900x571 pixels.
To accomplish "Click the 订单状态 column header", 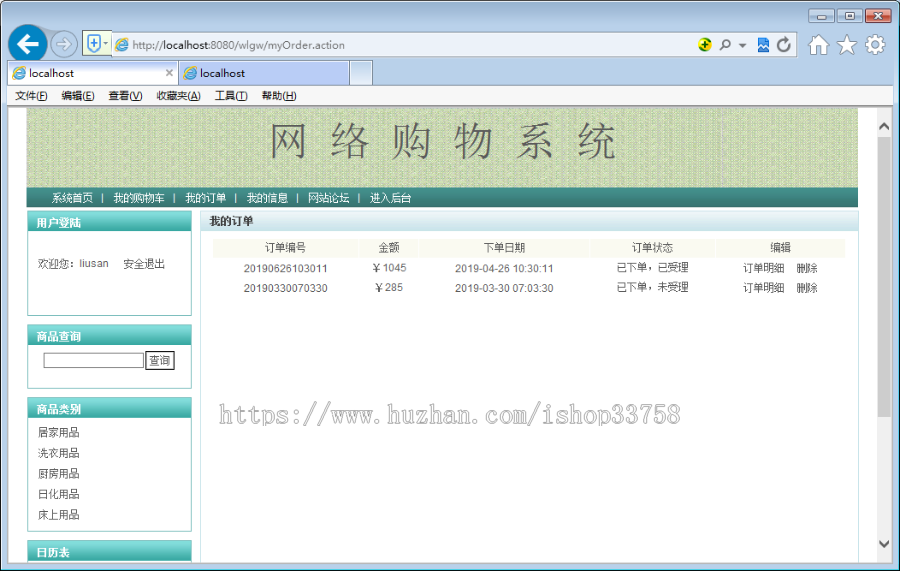I will coord(652,248).
